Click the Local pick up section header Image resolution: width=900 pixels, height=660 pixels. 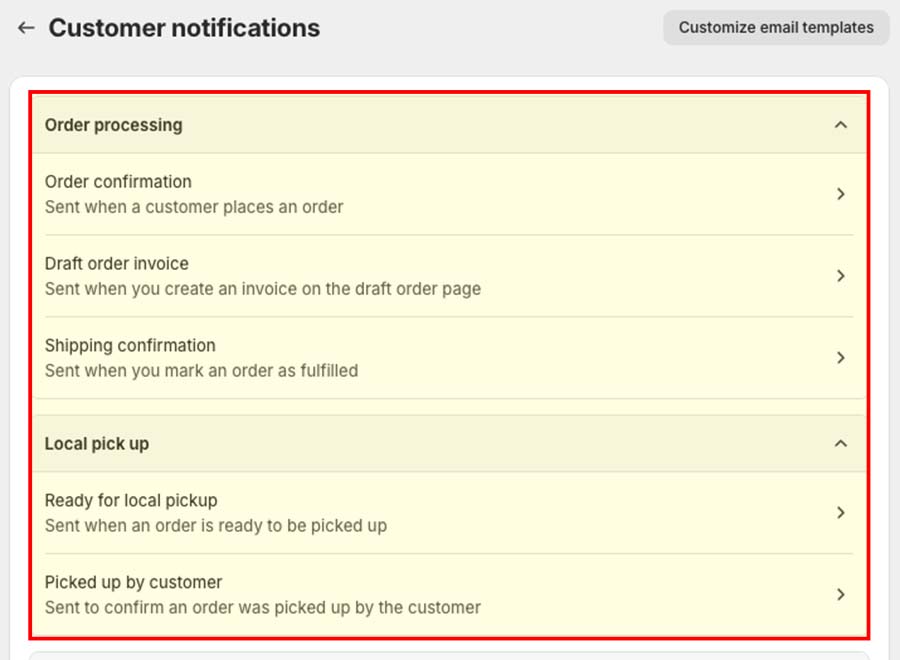(x=97, y=443)
